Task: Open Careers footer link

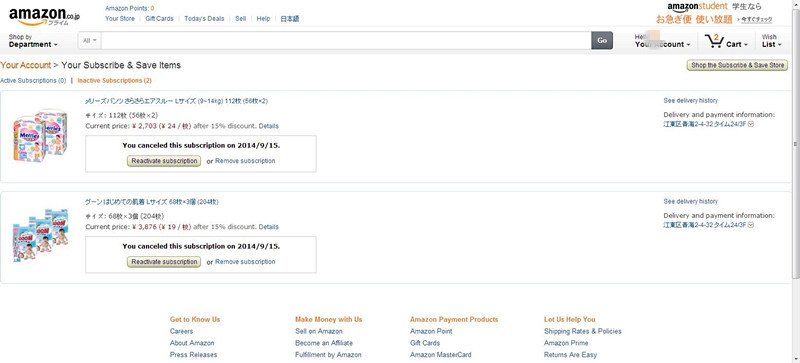Action: [x=182, y=331]
